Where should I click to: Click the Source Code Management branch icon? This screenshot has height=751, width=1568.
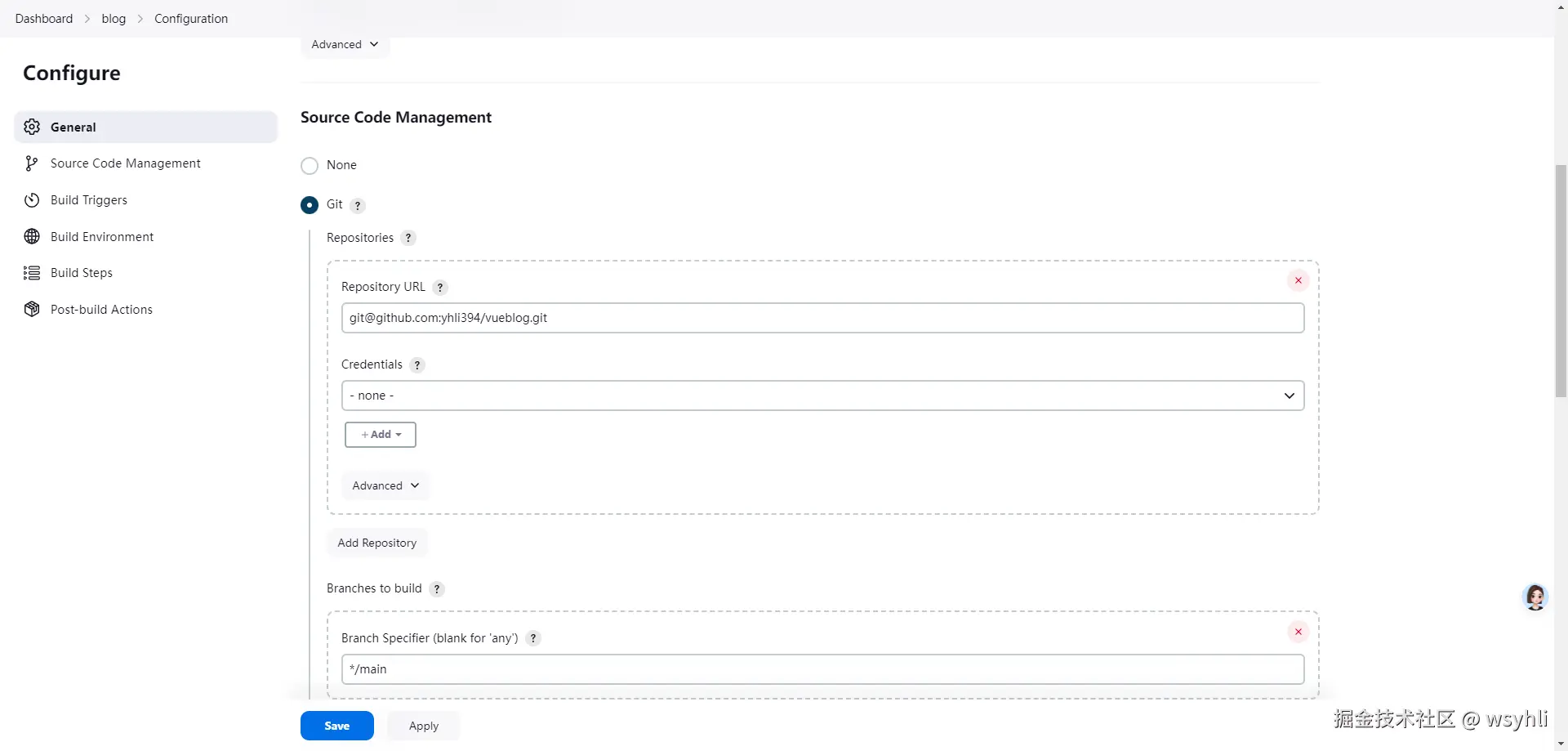[x=32, y=163]
